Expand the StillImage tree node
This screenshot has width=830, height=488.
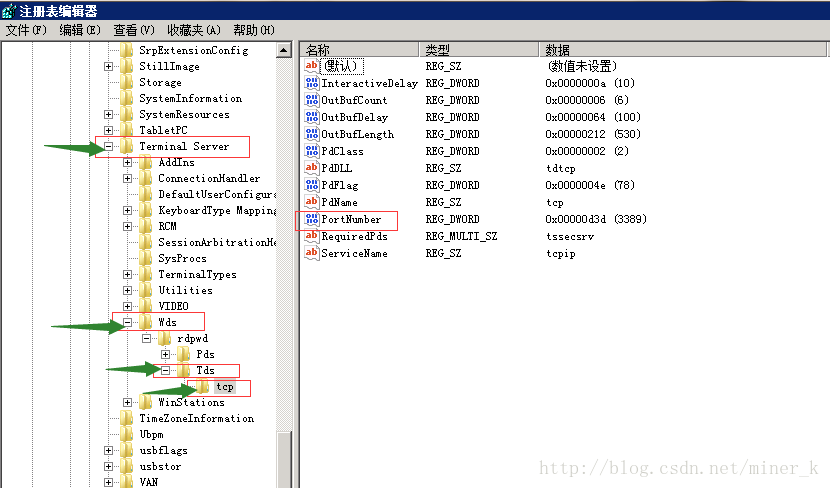pos(109,66)
